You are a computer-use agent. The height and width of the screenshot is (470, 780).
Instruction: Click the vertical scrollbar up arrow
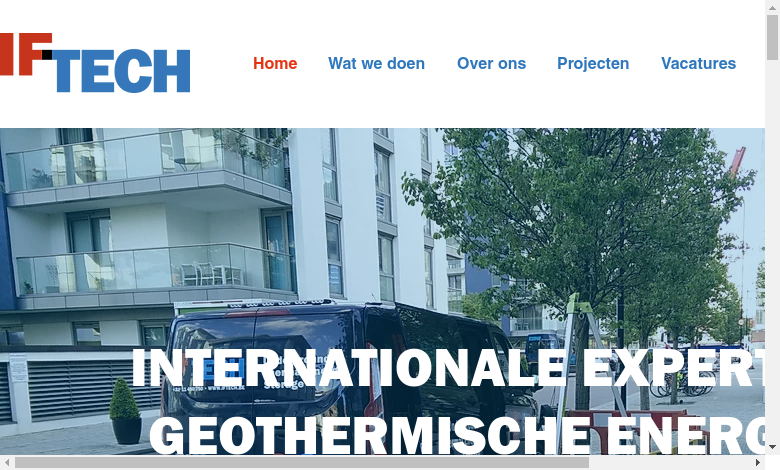tap(772, 7)
